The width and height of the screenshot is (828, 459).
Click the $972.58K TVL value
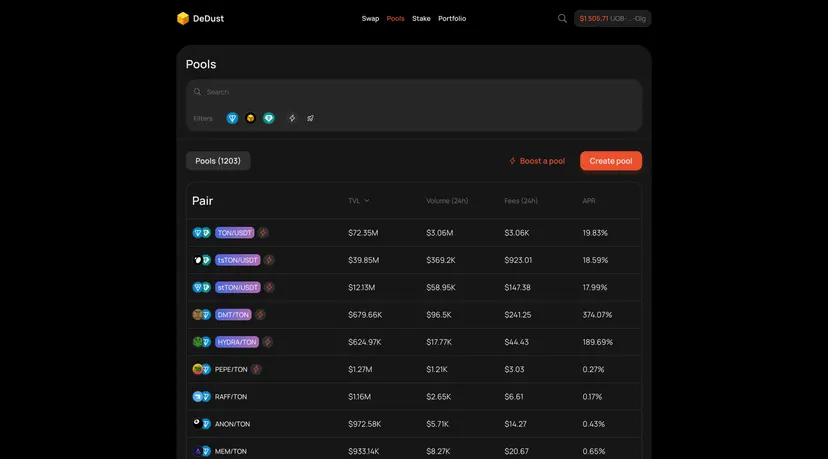365,424
